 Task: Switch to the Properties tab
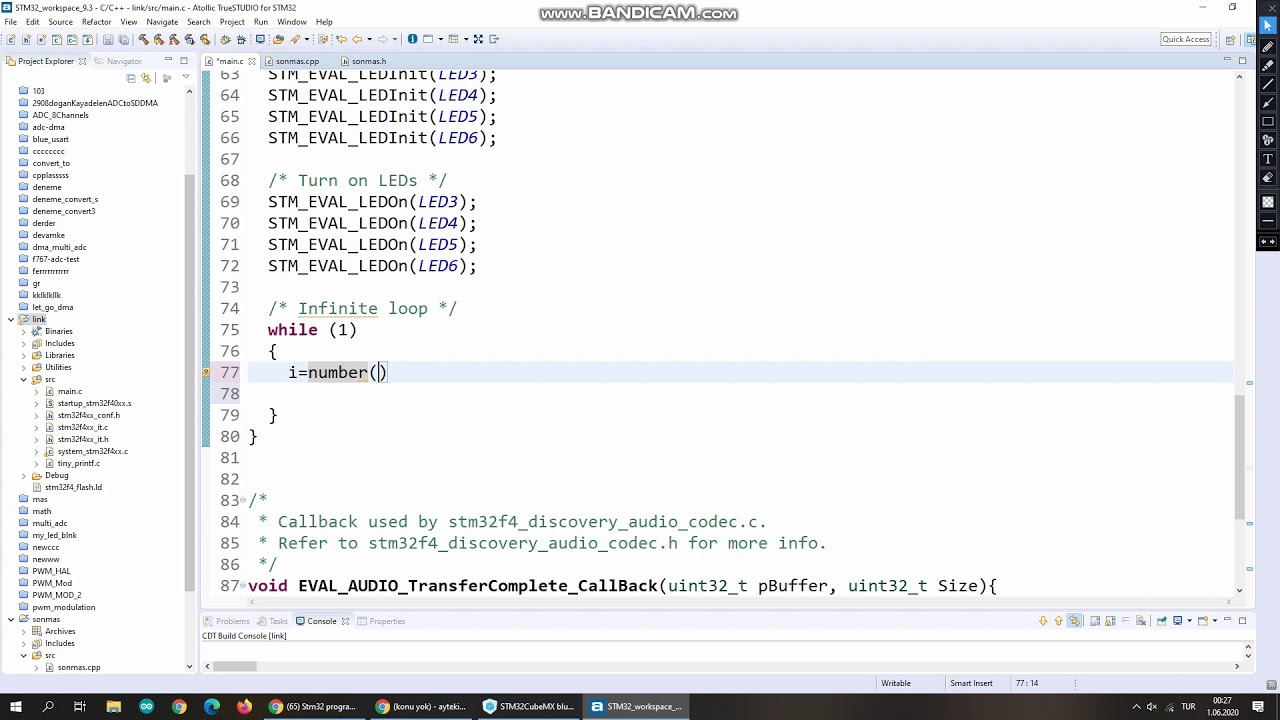(x=381, y=621)
